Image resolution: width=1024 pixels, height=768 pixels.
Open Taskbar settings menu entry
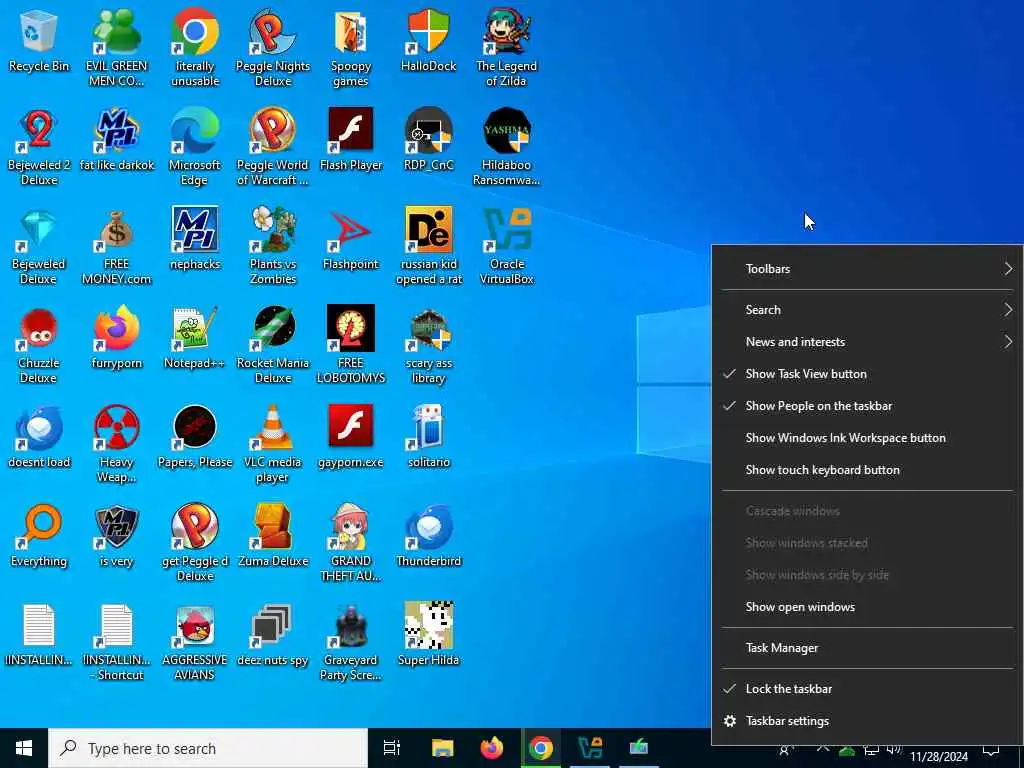867,720
